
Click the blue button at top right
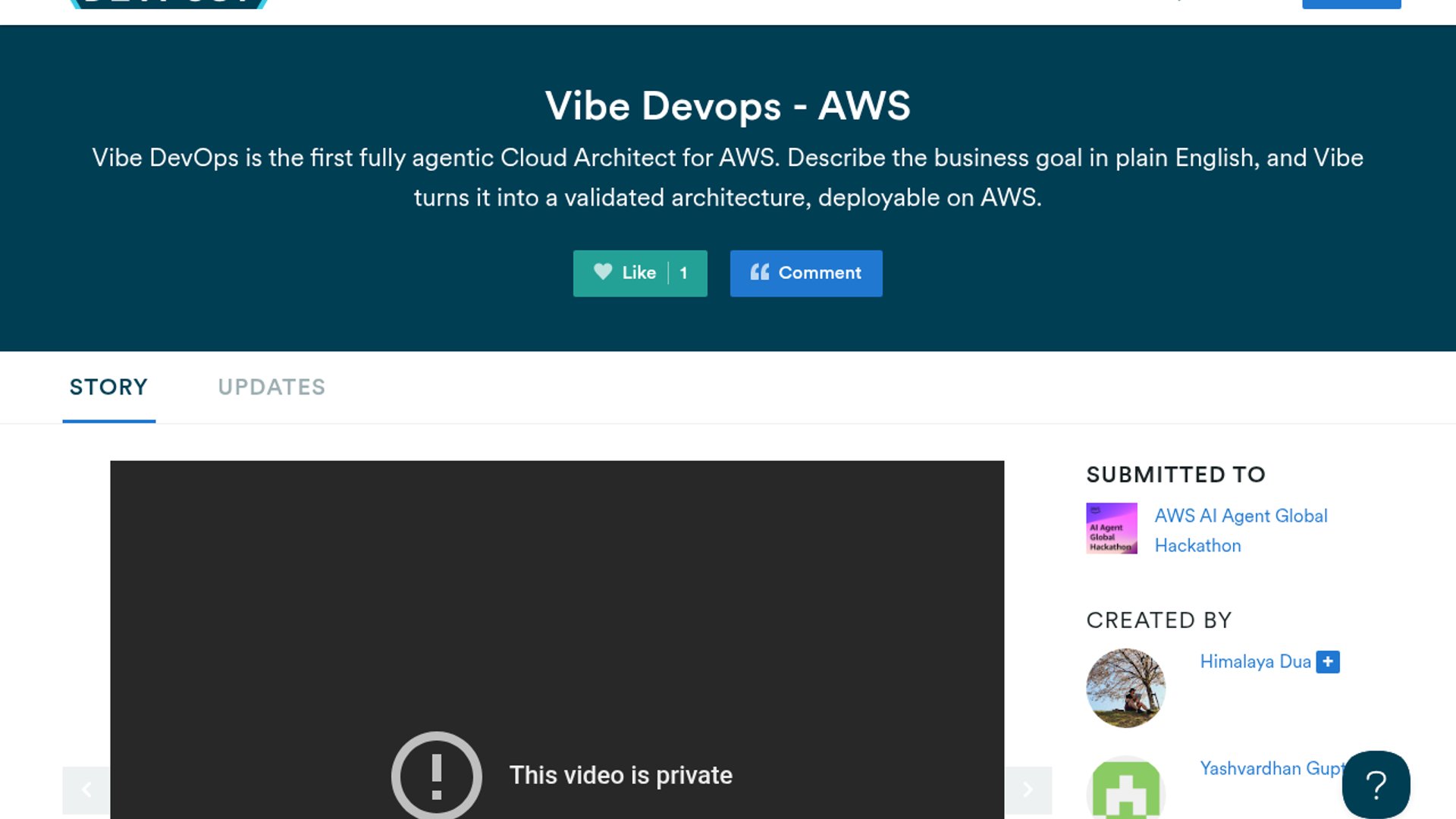1351,4
